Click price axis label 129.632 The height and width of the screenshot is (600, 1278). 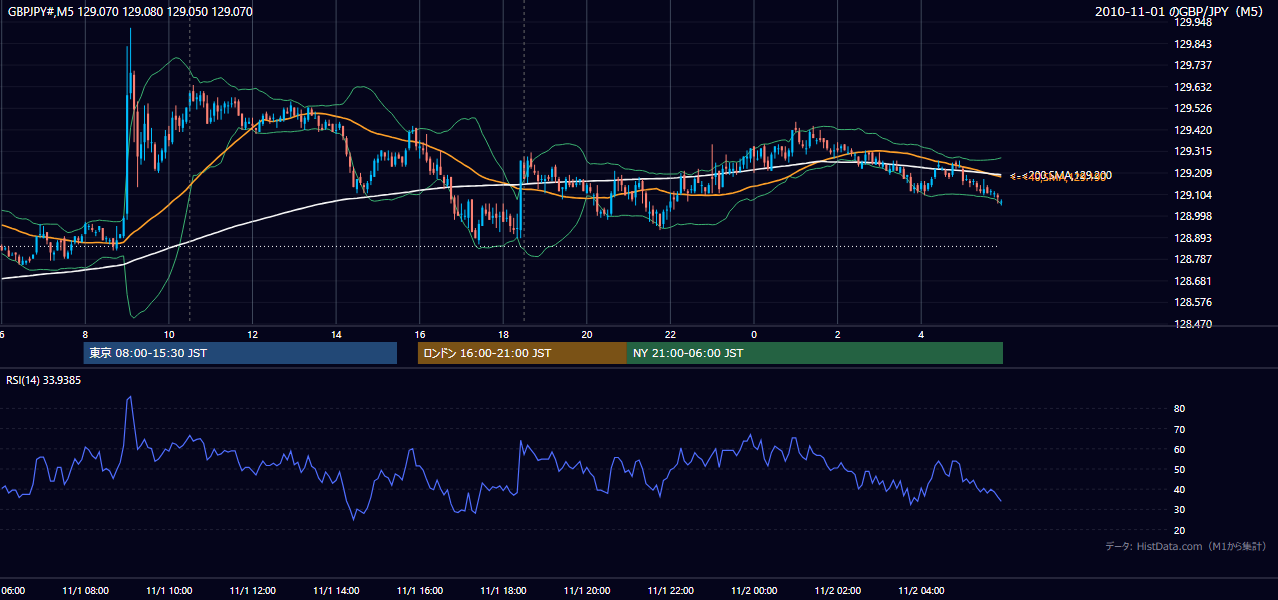tap(1194, 87)
